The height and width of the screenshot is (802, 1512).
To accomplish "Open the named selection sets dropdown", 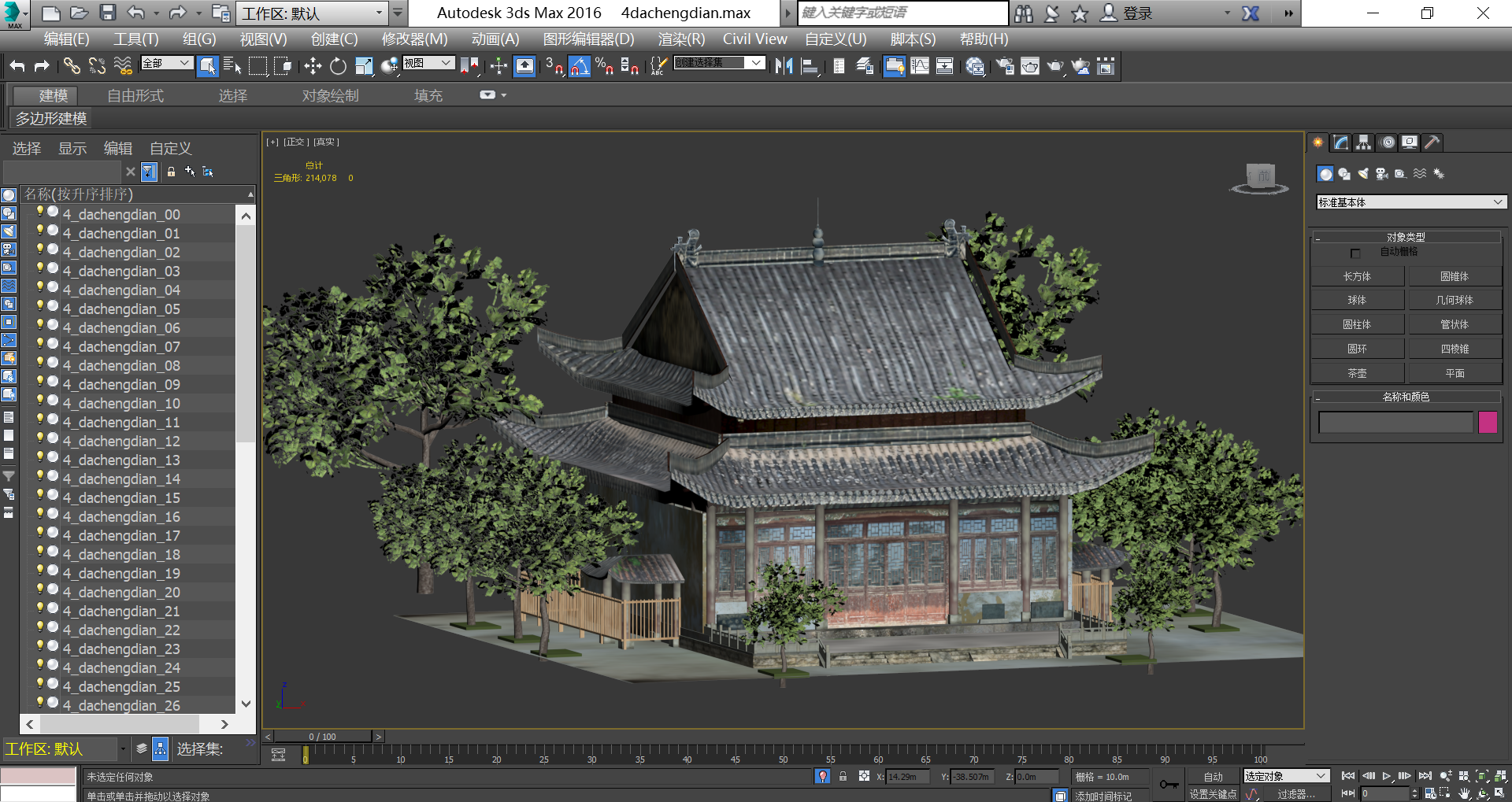I will point(719,63).
